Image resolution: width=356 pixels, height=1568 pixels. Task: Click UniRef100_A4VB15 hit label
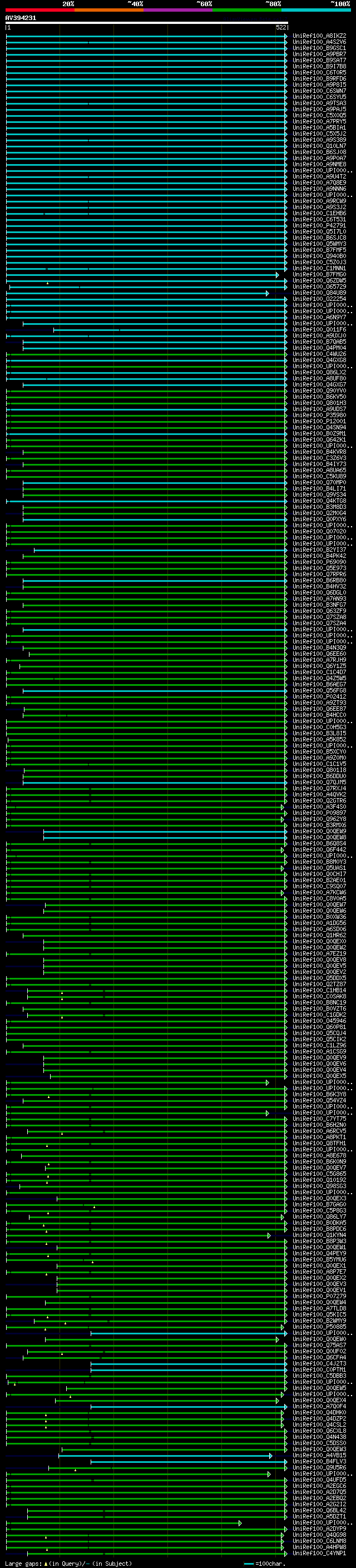(319, 1456)
